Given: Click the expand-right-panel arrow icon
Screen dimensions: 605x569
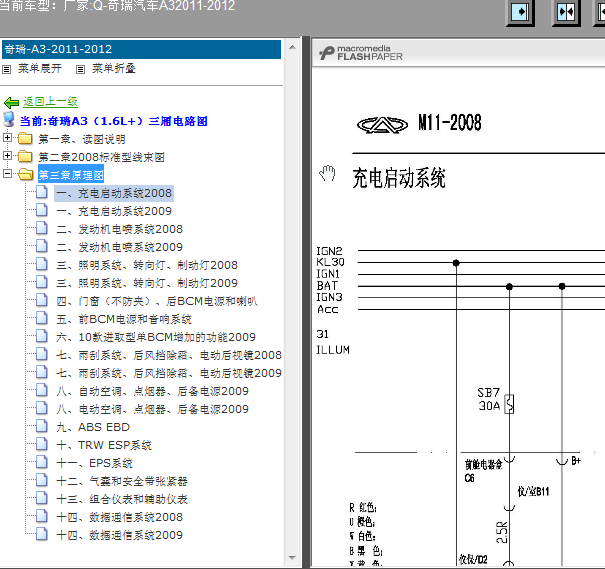Looking at the screenshot, I should 520,12.
